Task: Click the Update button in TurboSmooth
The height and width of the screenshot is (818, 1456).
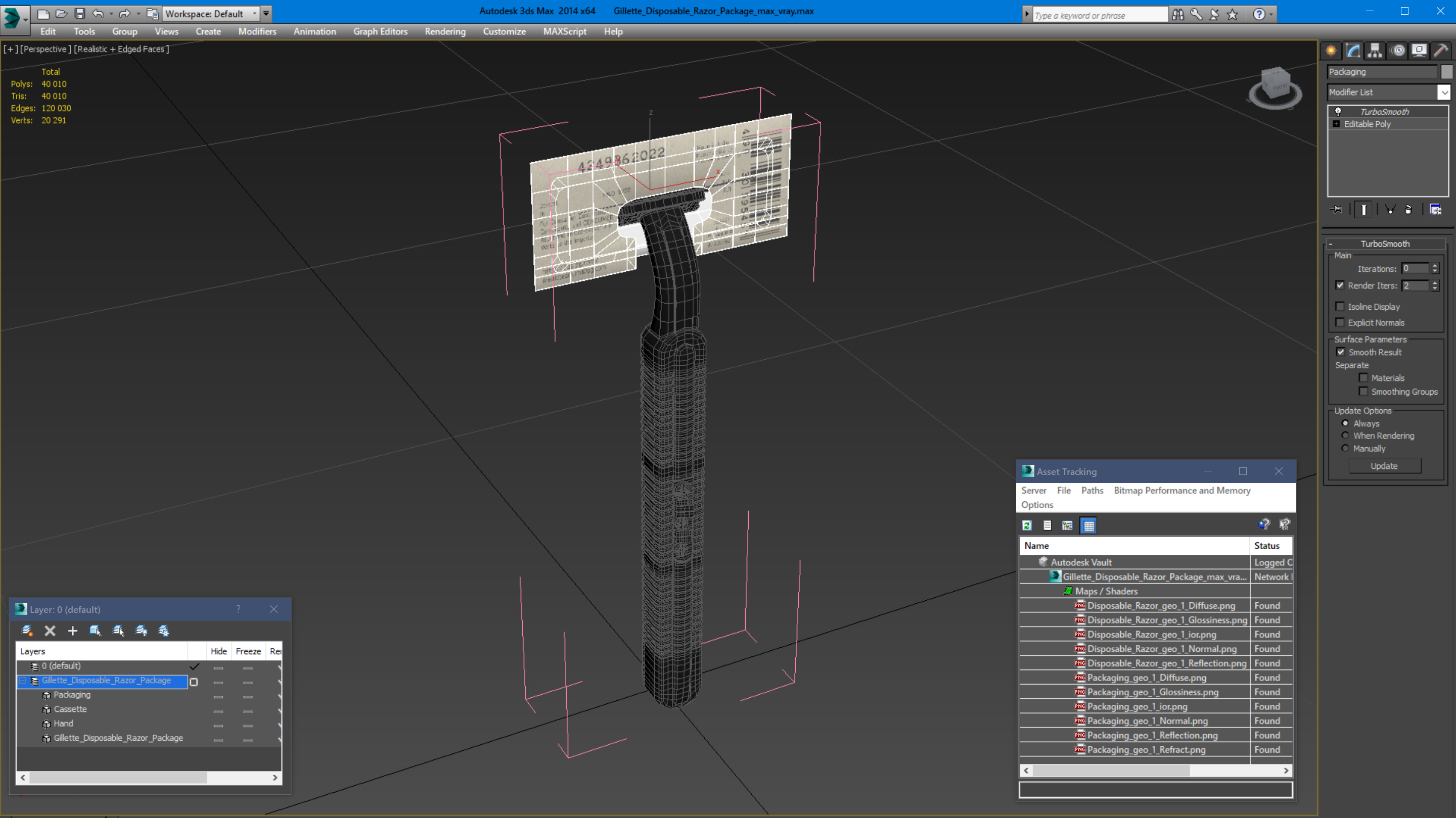Action: pos(1384,466)
